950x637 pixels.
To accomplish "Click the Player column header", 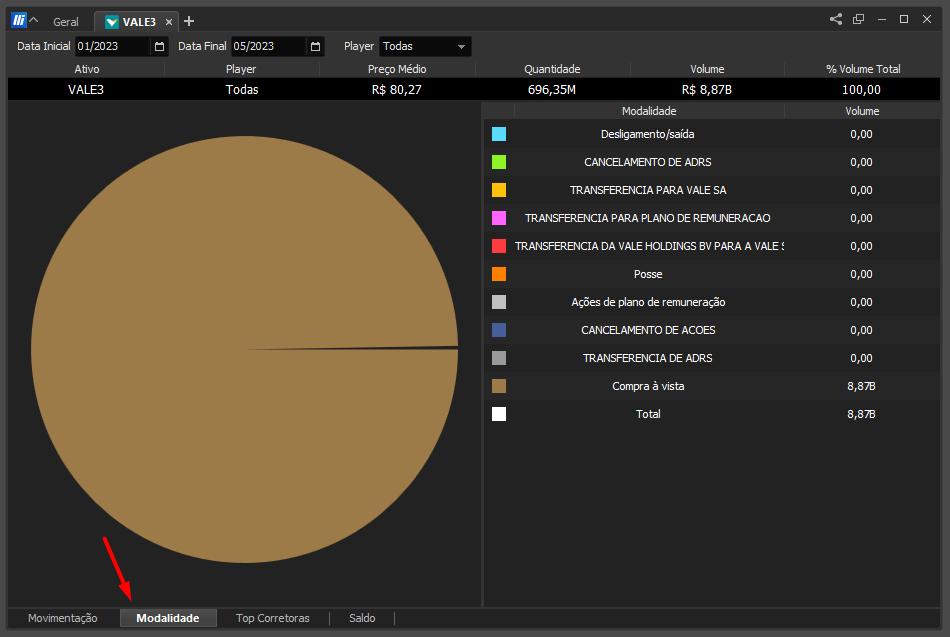I will pyautogui.click(x=241, y=69).
